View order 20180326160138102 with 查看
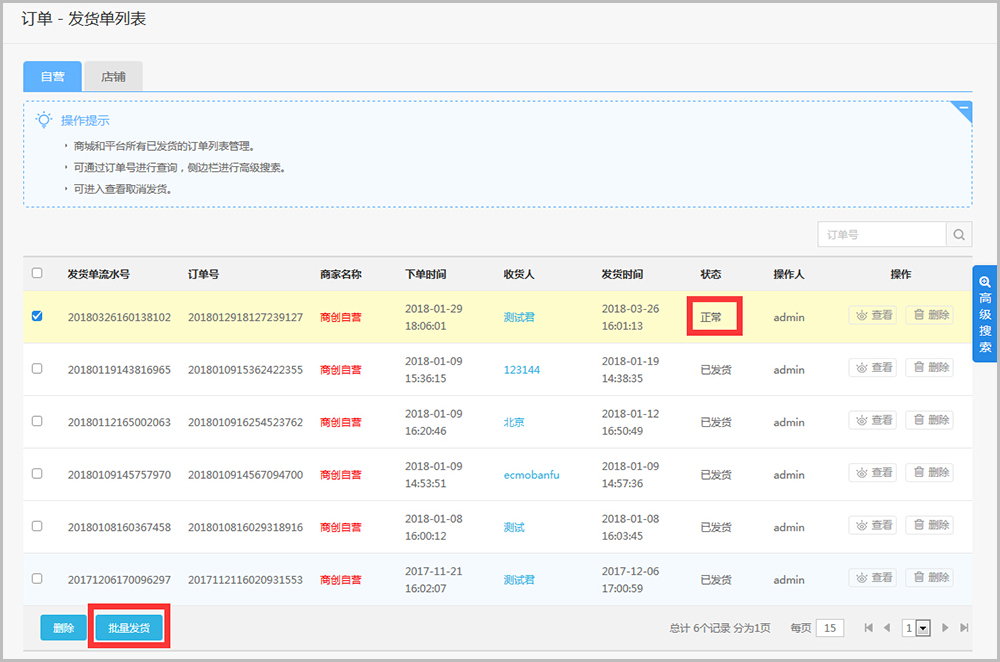Image resolution: width=1000 pixels, height=662 pixels. point(872,315)
